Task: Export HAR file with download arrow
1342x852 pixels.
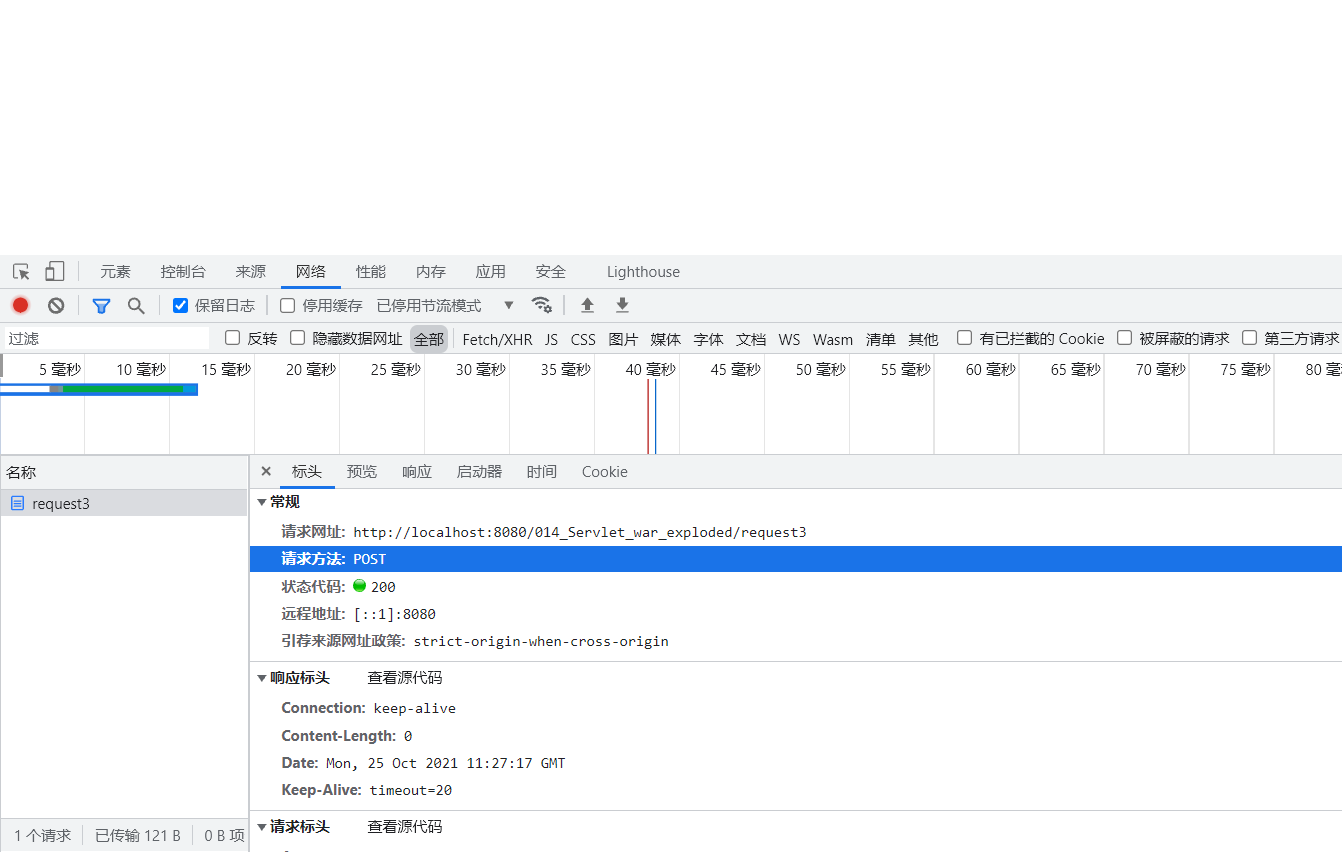Action: (622, 305)
